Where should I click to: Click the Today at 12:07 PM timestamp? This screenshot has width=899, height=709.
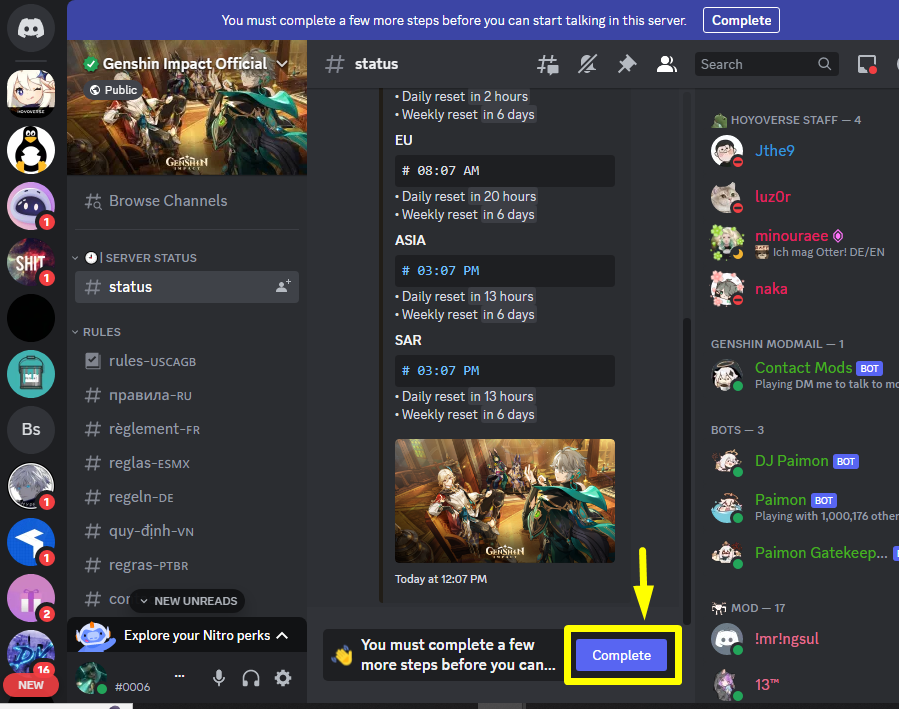pos(441,579)
